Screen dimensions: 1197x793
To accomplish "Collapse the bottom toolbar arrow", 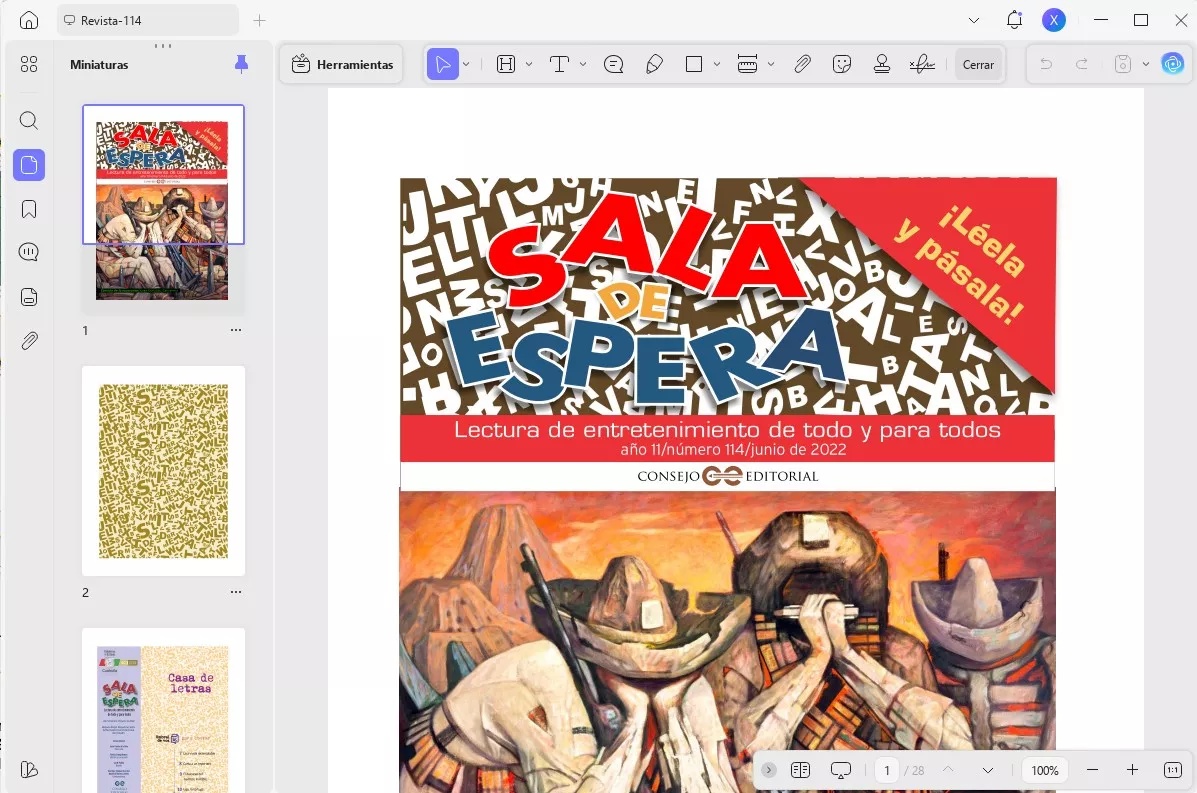I will (x=769, y=770).
